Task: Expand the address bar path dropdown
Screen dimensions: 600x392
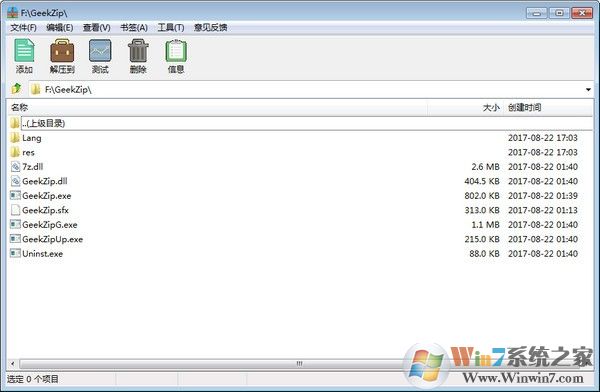Action: [x=588, y=90]
